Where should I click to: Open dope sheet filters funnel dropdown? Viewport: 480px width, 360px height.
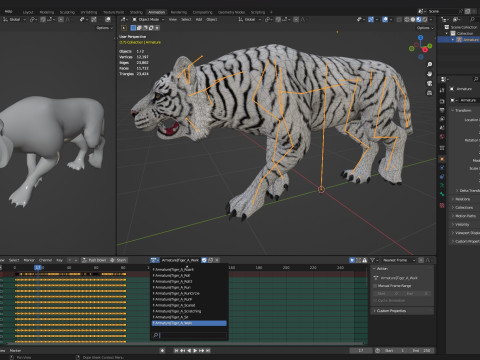click(x=374, y=260)
